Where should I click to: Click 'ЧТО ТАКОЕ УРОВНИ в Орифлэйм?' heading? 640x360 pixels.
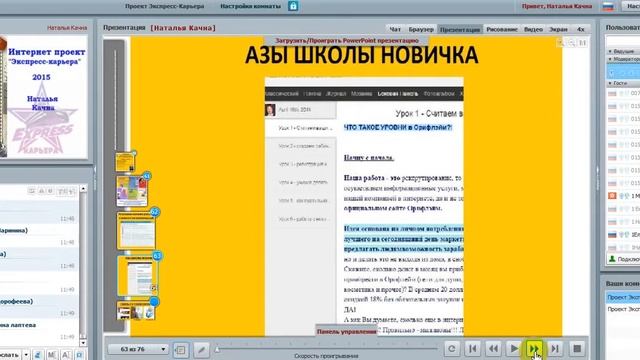coord(398,127)
